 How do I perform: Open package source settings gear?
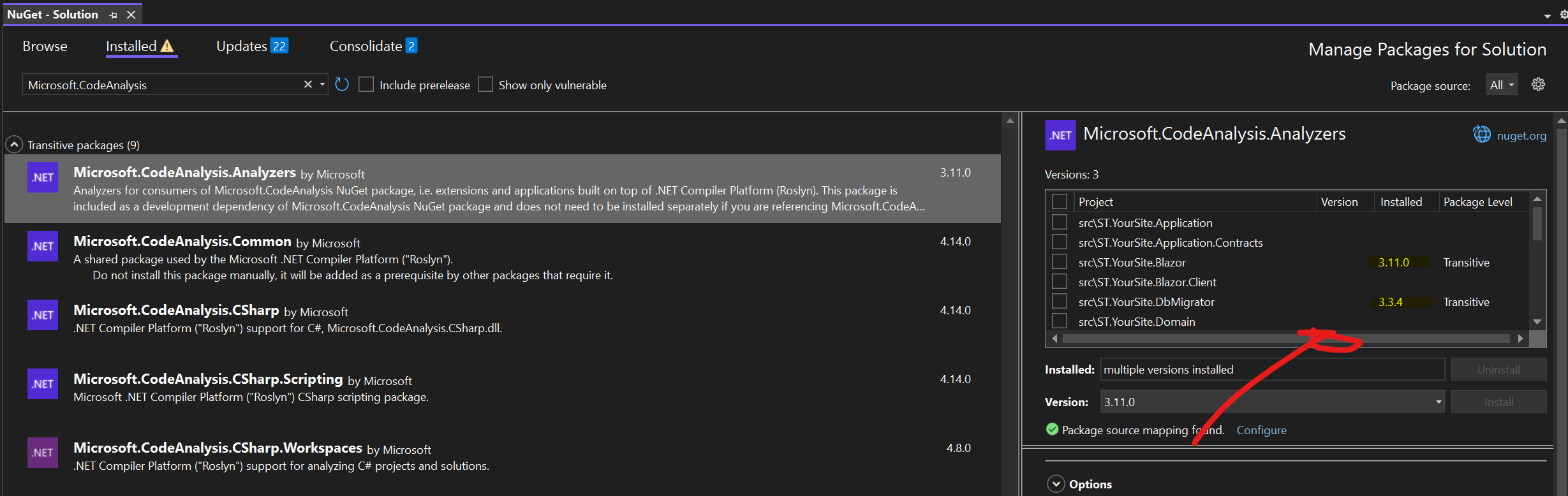(x=1538, y=84)
